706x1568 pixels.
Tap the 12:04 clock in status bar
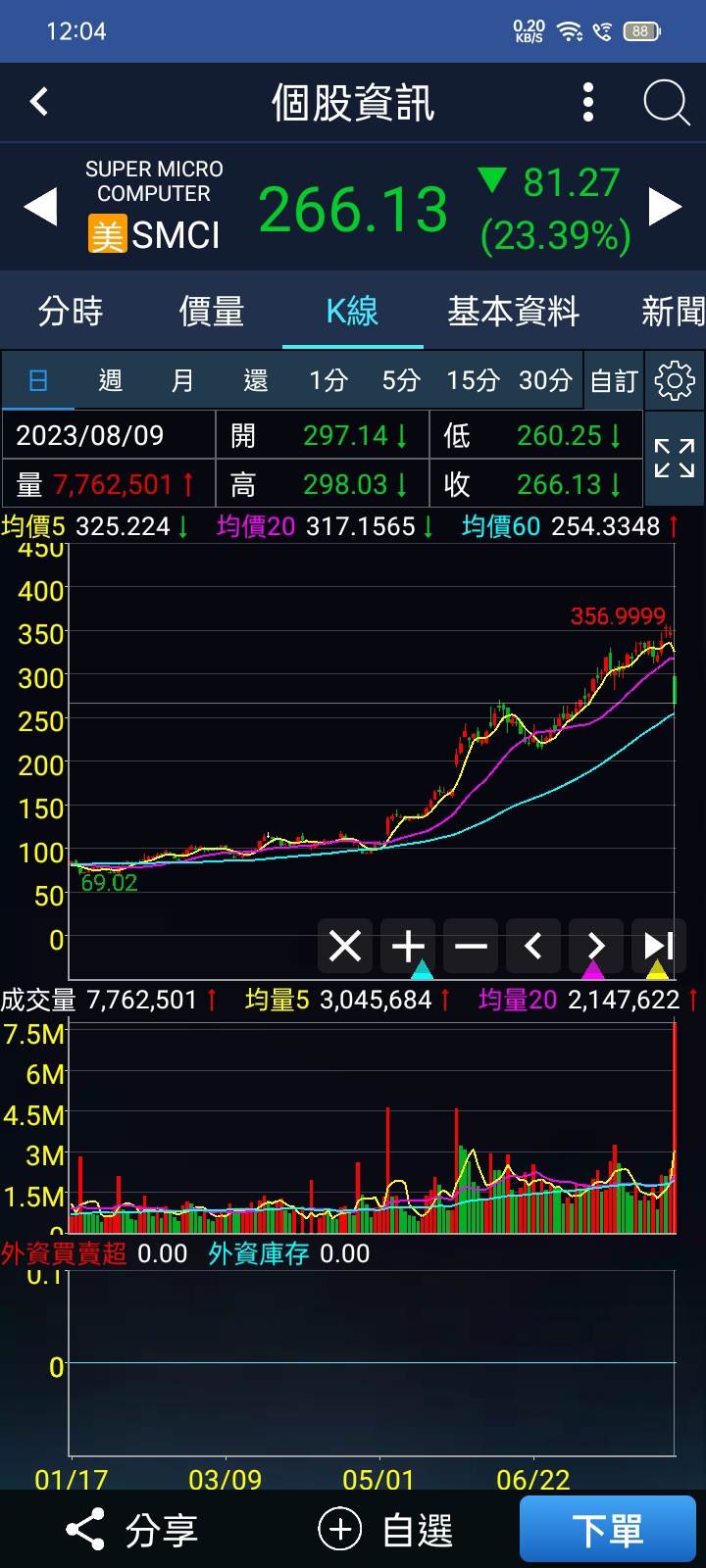76,31
